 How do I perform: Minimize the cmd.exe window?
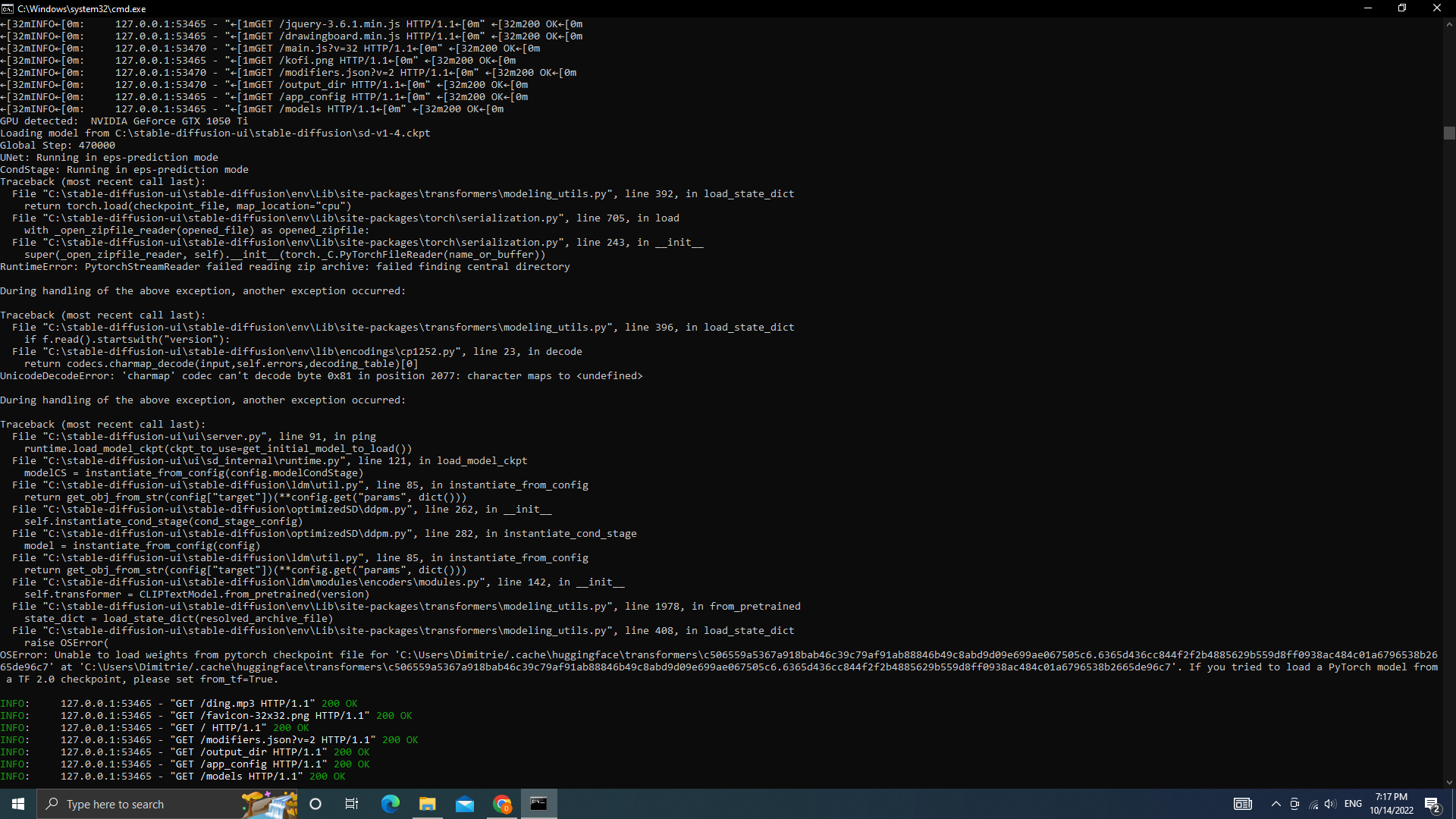1368,8
